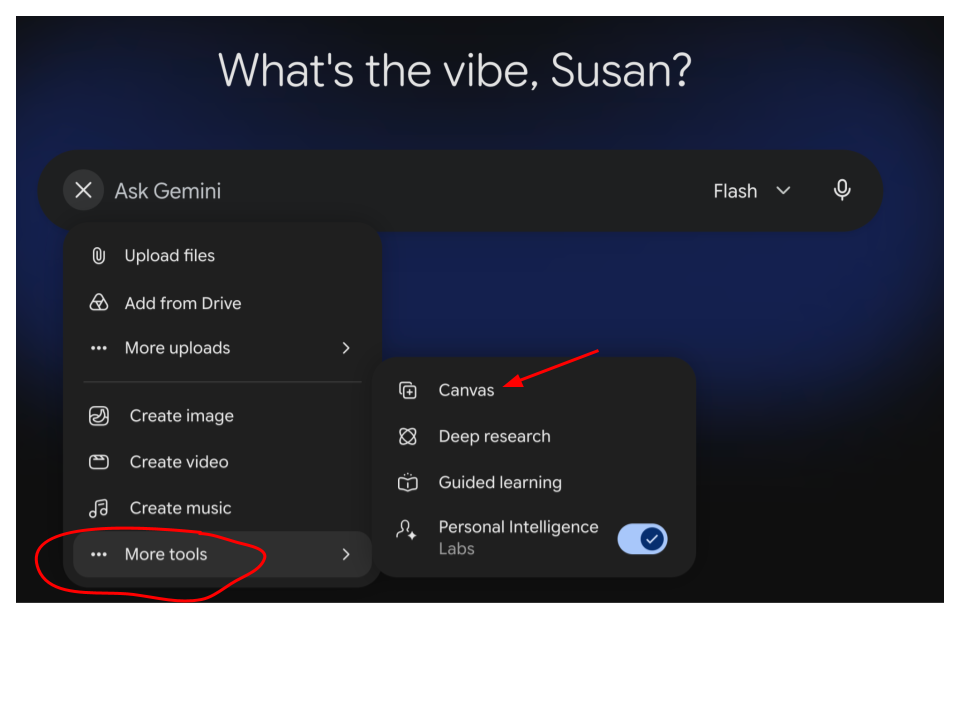
Task: Open the Flash model selector dropdown
Action: tap(752, 191)
